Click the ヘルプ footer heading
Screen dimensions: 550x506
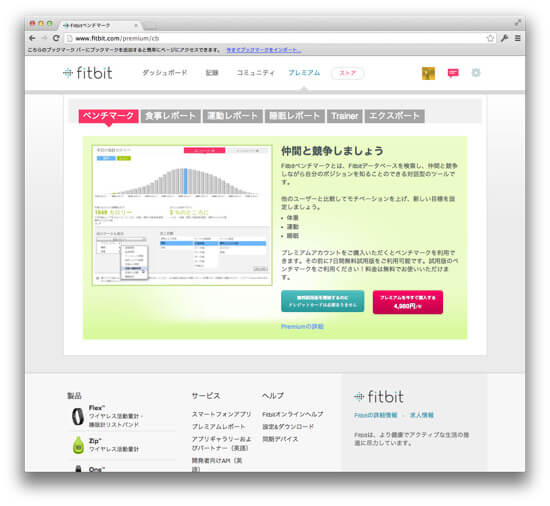pyautogui.click(x=273, y=396)
